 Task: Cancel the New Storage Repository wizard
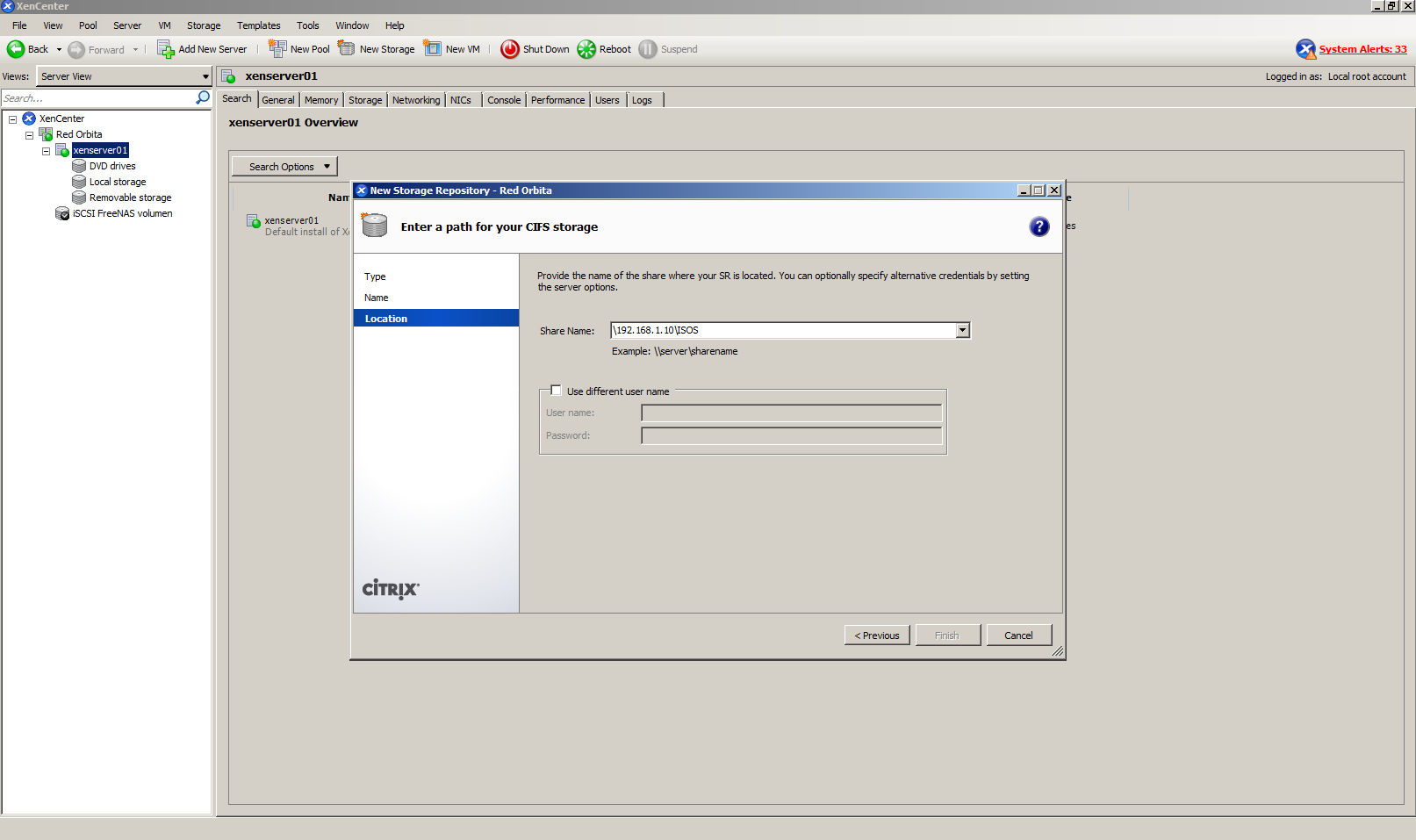[x=1018, y=635]
